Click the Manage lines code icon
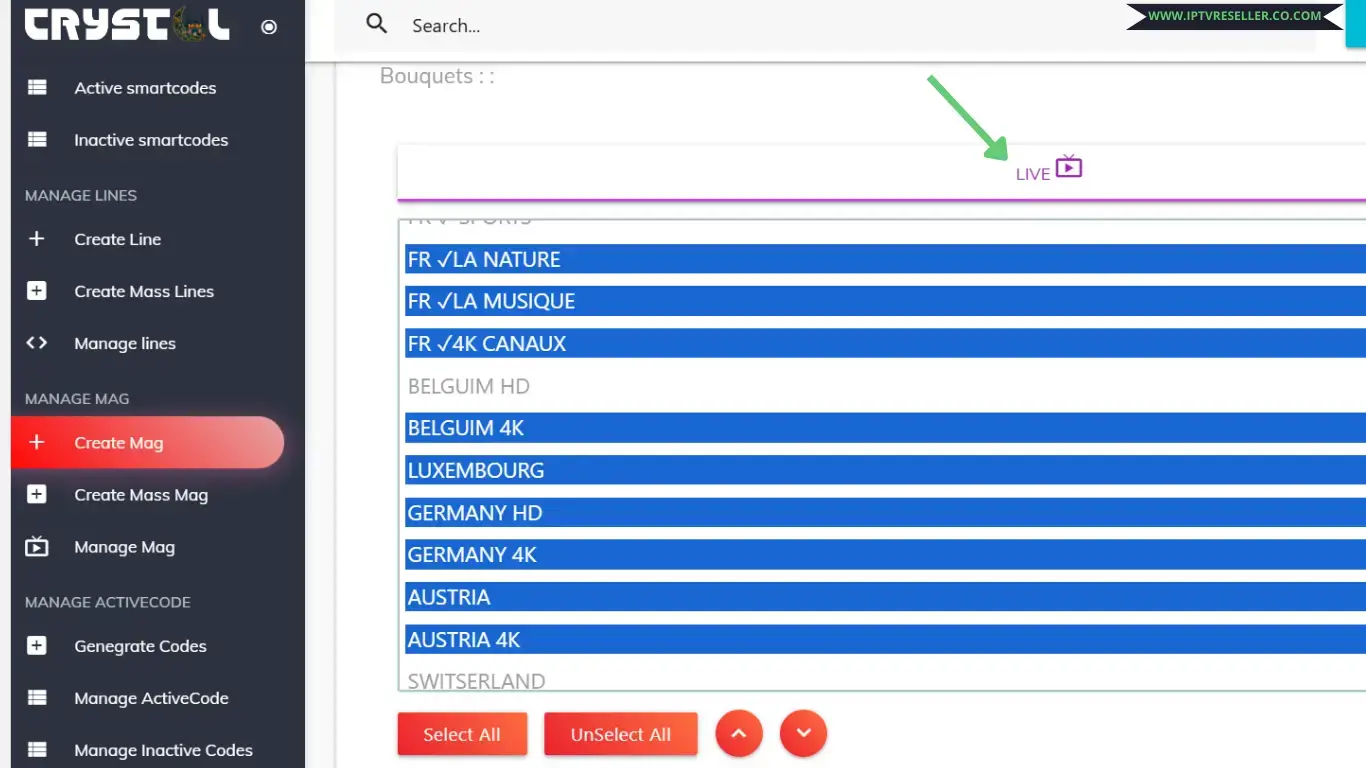1366x768 pixels. (x=36, y=343)
